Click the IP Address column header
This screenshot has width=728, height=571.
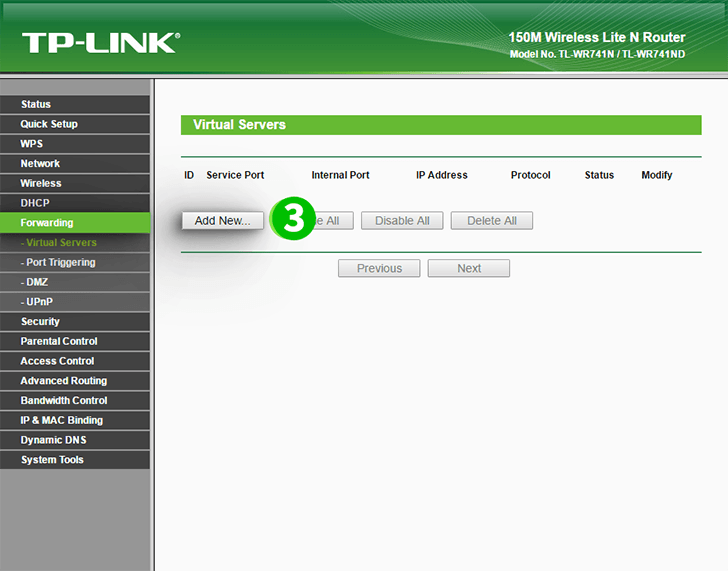point(442,175)
